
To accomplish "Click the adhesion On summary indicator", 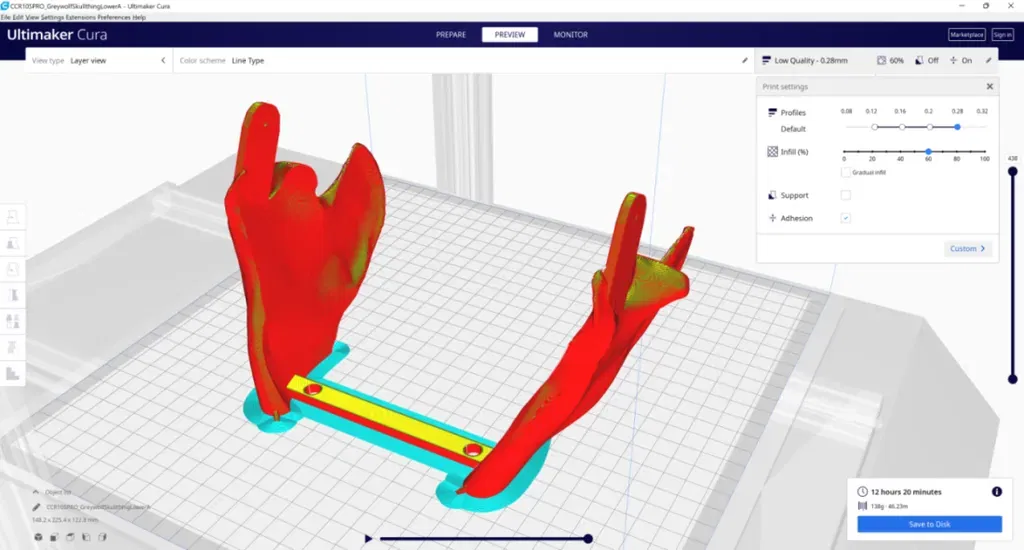I will [x=961, y=60].
